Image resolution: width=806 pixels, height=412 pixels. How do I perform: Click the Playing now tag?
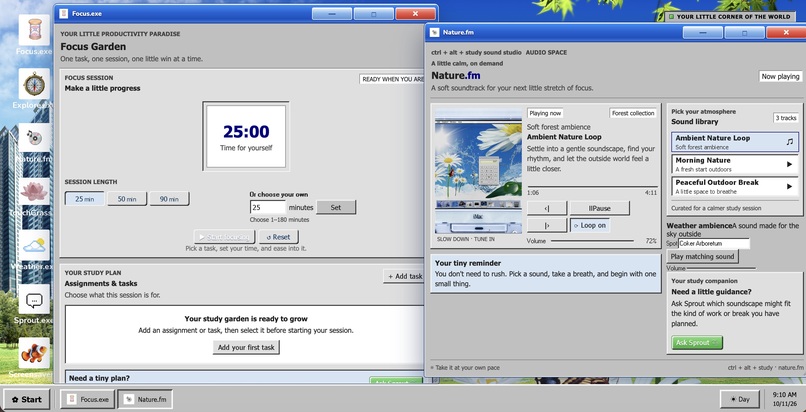(545, 113)
